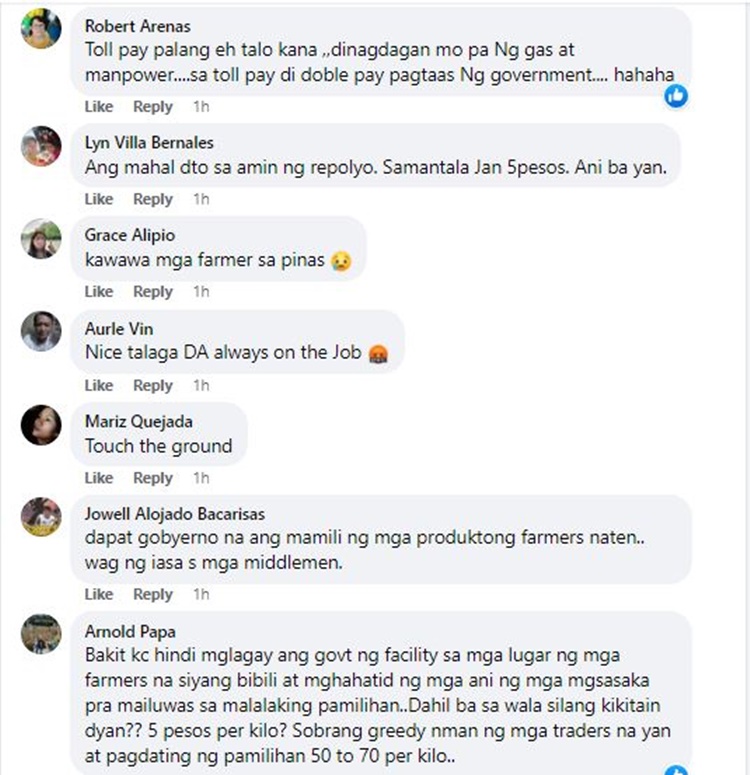Like Grace Alipio's comment
Screen dimensions: 750x775
pyautogui.click(x=99, y=292)
